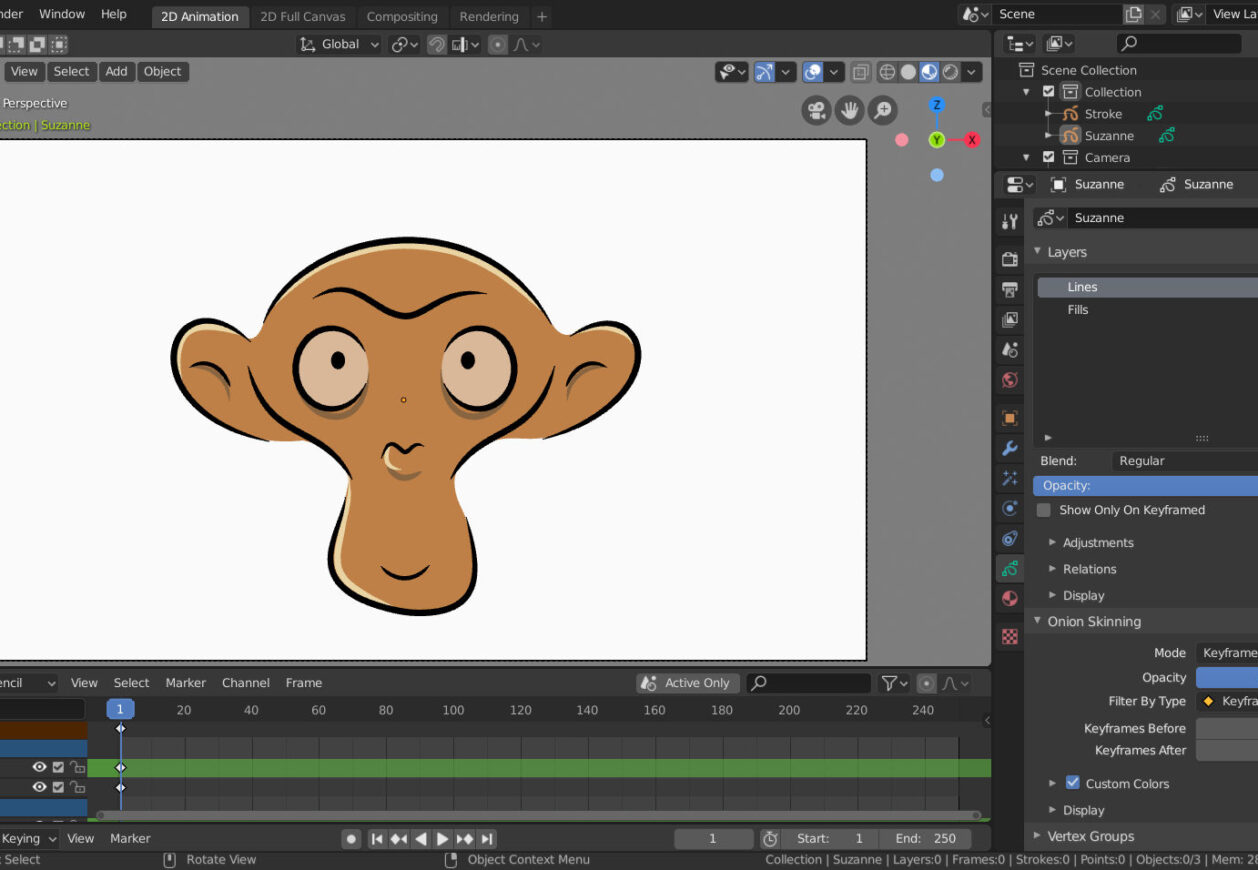This screenshot has width=1258, height=870.
Task: Toggle the Custom Colors checkbox
Action: [x=1073, y=783]
